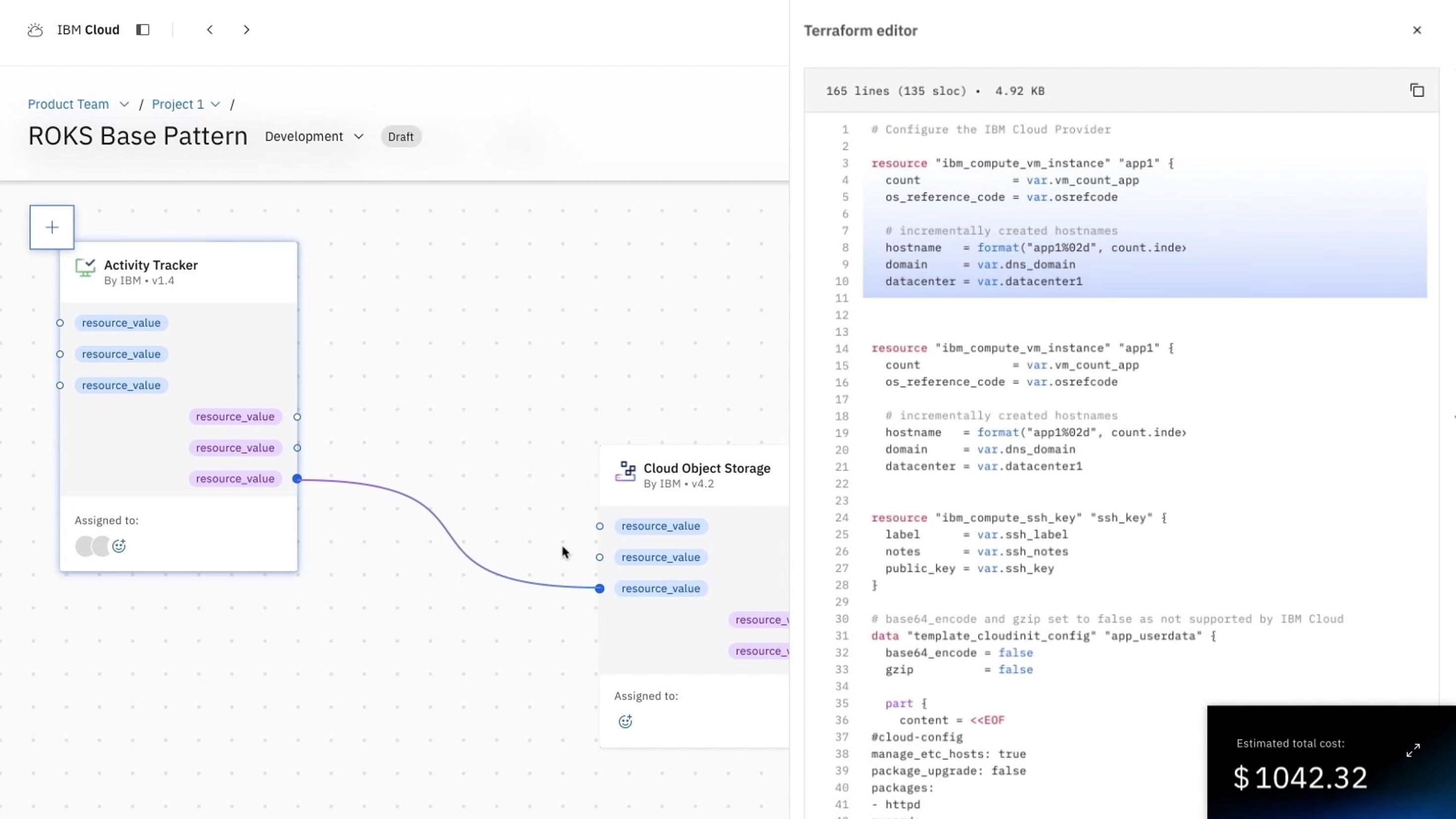Select second input port on Activity Tracker
The image size is (1456, 819).
pyautogui.click(x=60, y=355)
